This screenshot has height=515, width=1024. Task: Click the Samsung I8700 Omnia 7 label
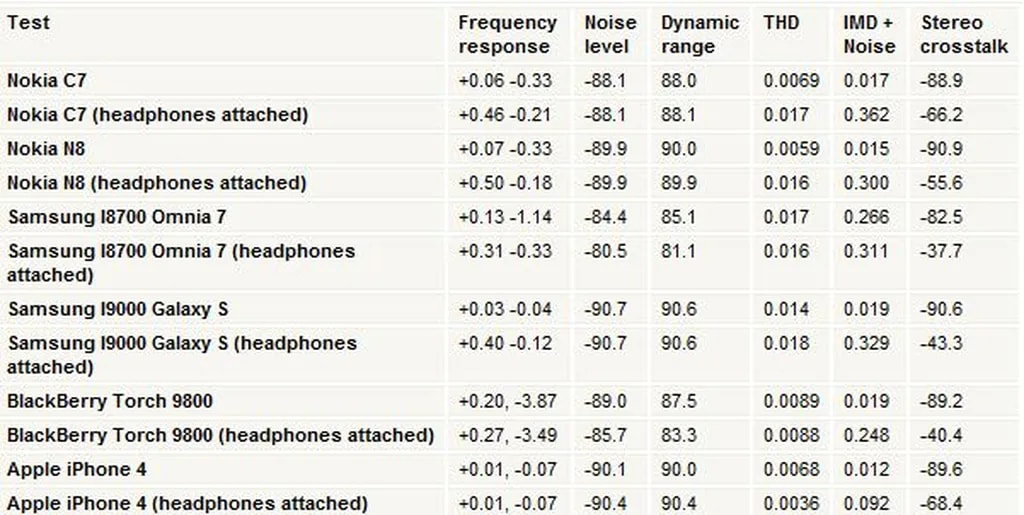click(x=123, y=216)
